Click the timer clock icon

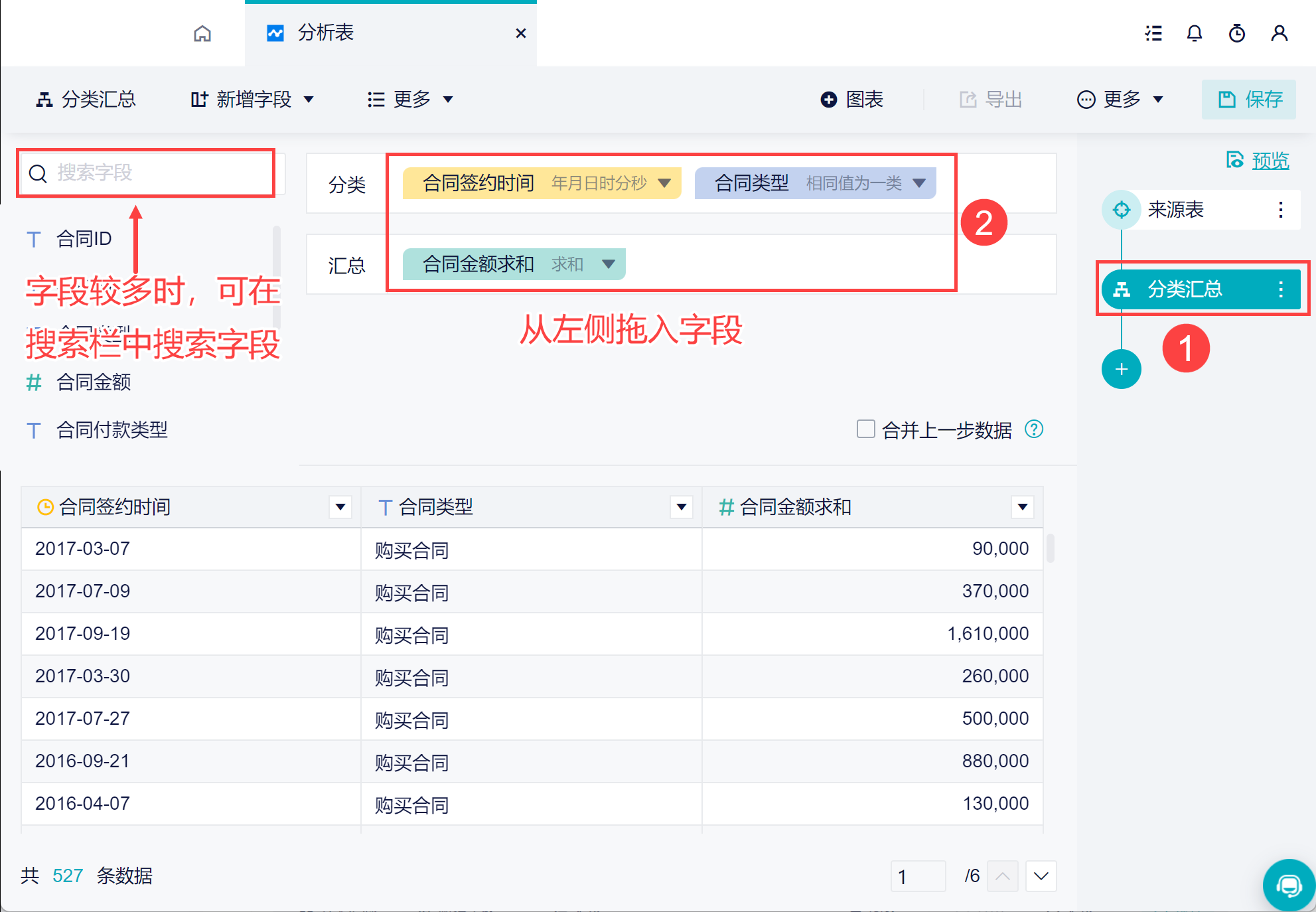pos(1237,33)
